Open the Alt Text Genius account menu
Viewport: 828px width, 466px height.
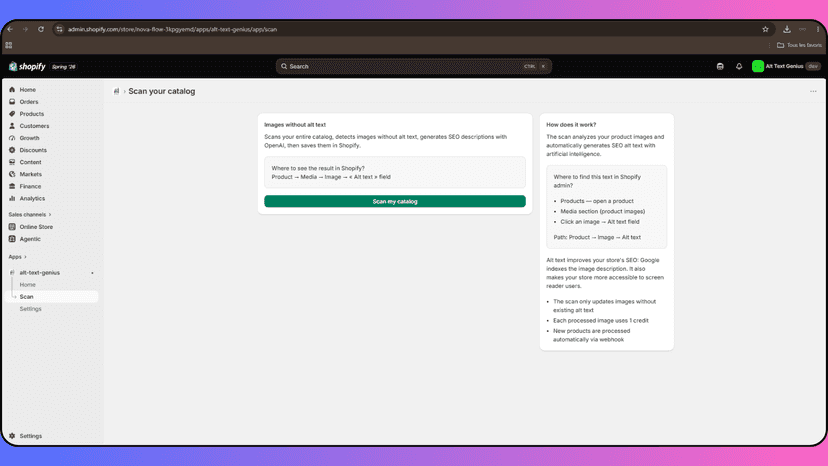pos(786,67)
